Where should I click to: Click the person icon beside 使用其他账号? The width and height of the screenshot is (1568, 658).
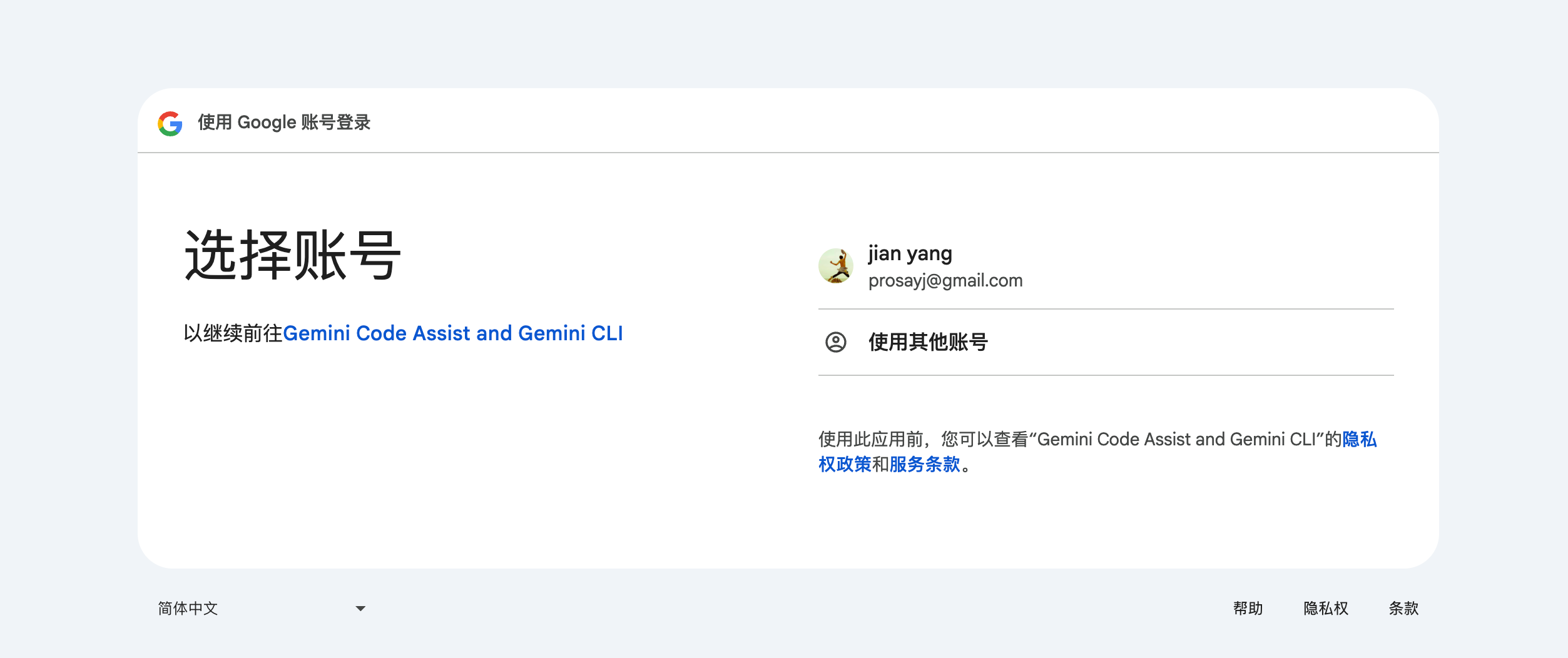836,342
